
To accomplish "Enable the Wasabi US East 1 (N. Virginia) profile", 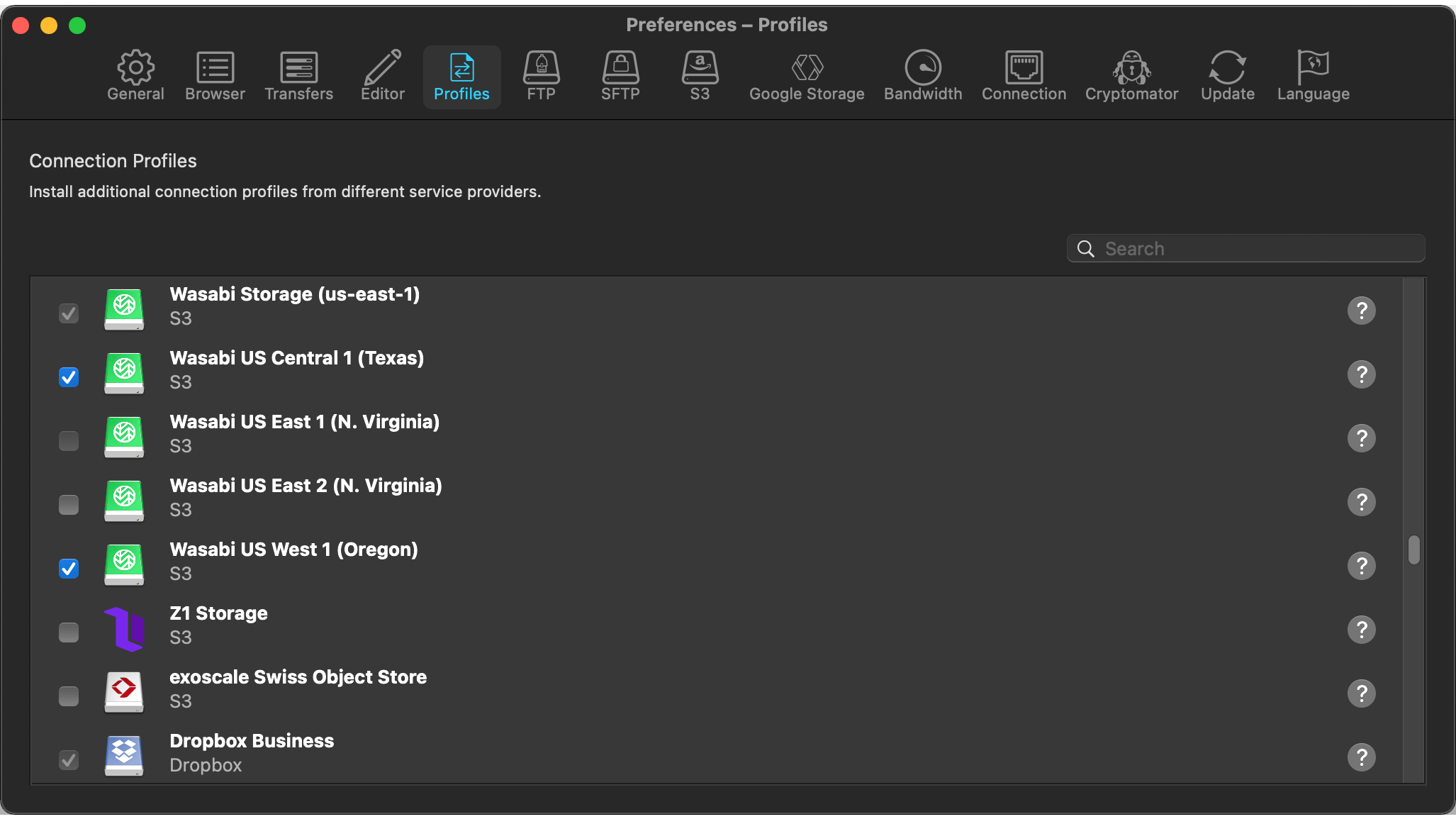I will point(69,440).
